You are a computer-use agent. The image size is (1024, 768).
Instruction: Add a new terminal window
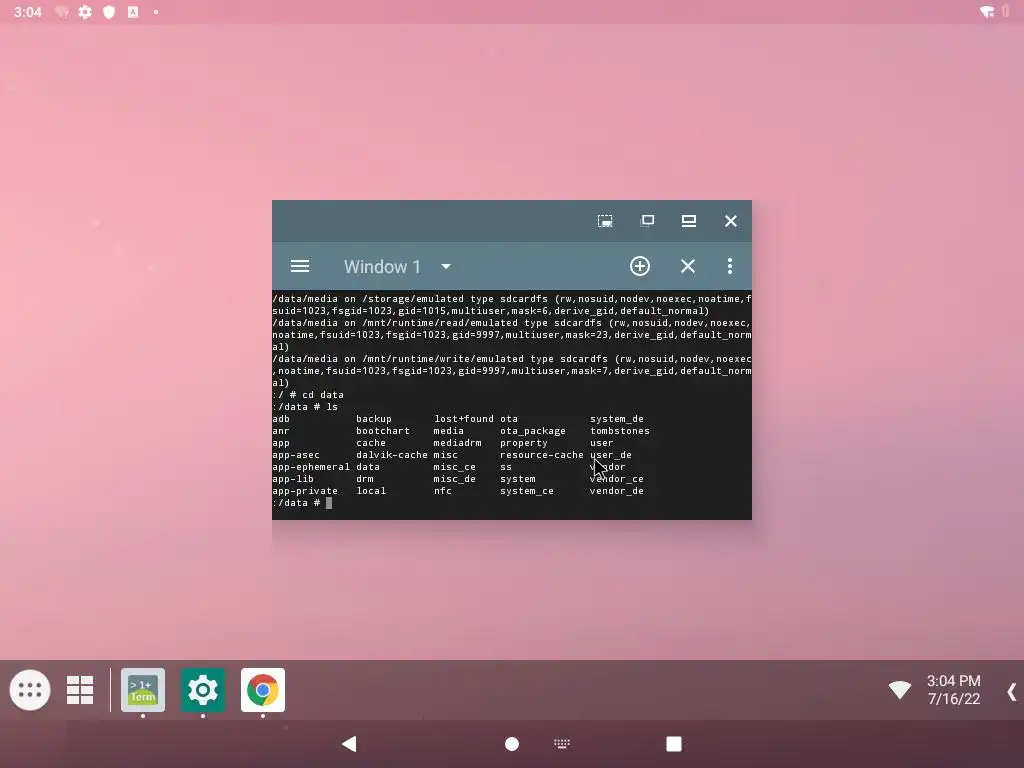(639, 266)
